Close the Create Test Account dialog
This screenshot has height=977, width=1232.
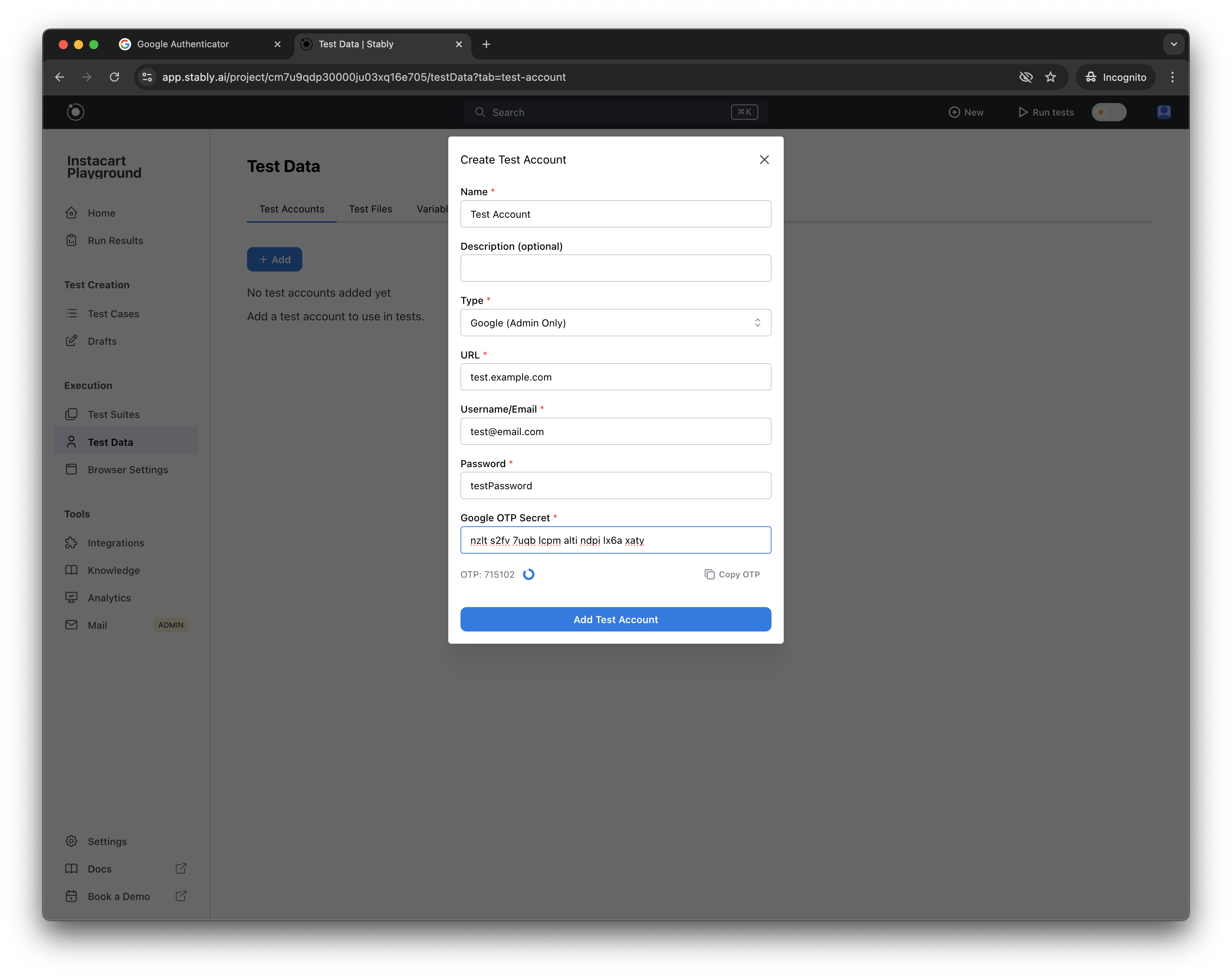pos(764,160)
